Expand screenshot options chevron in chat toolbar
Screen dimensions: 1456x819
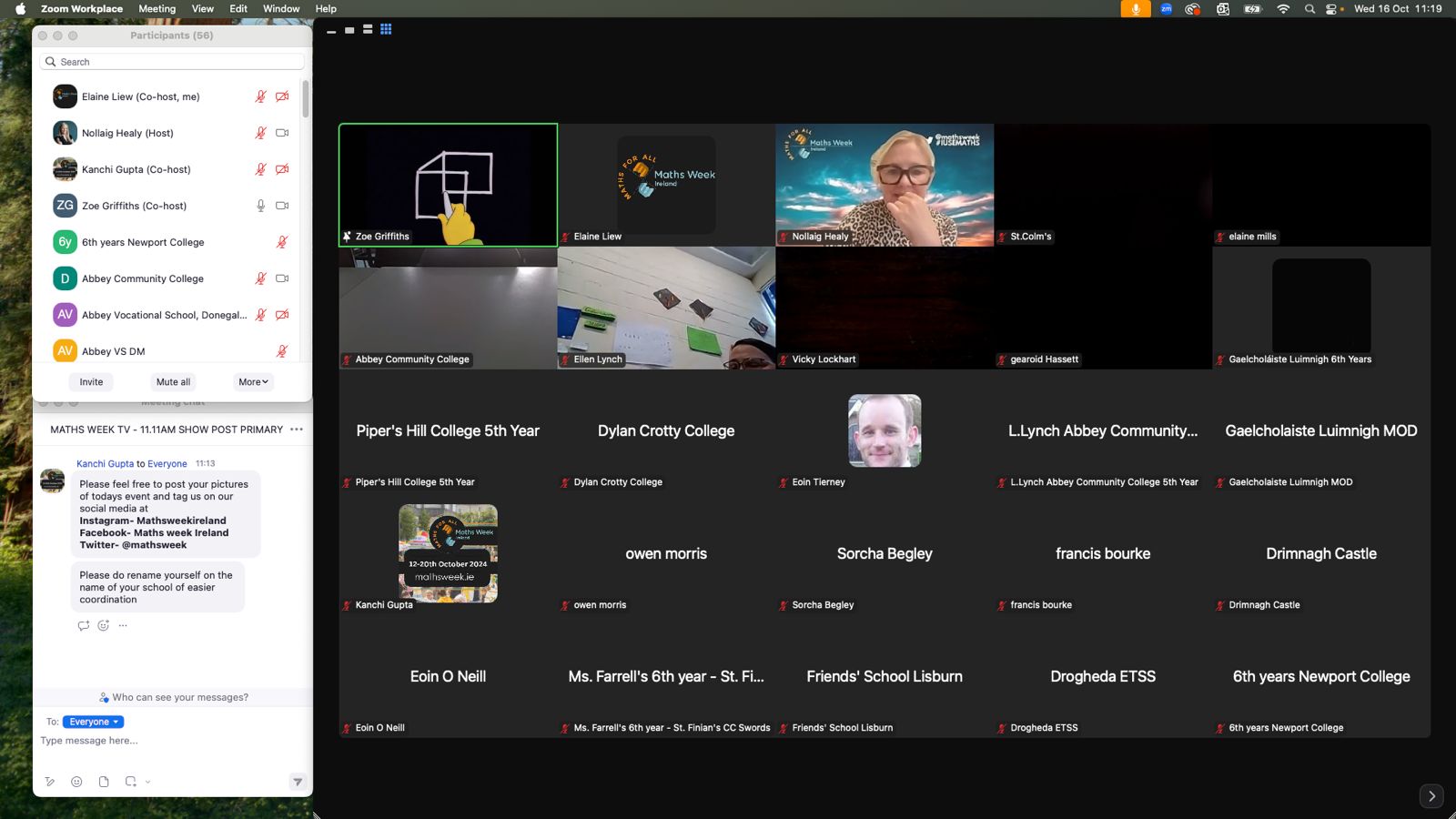[147, 782]
